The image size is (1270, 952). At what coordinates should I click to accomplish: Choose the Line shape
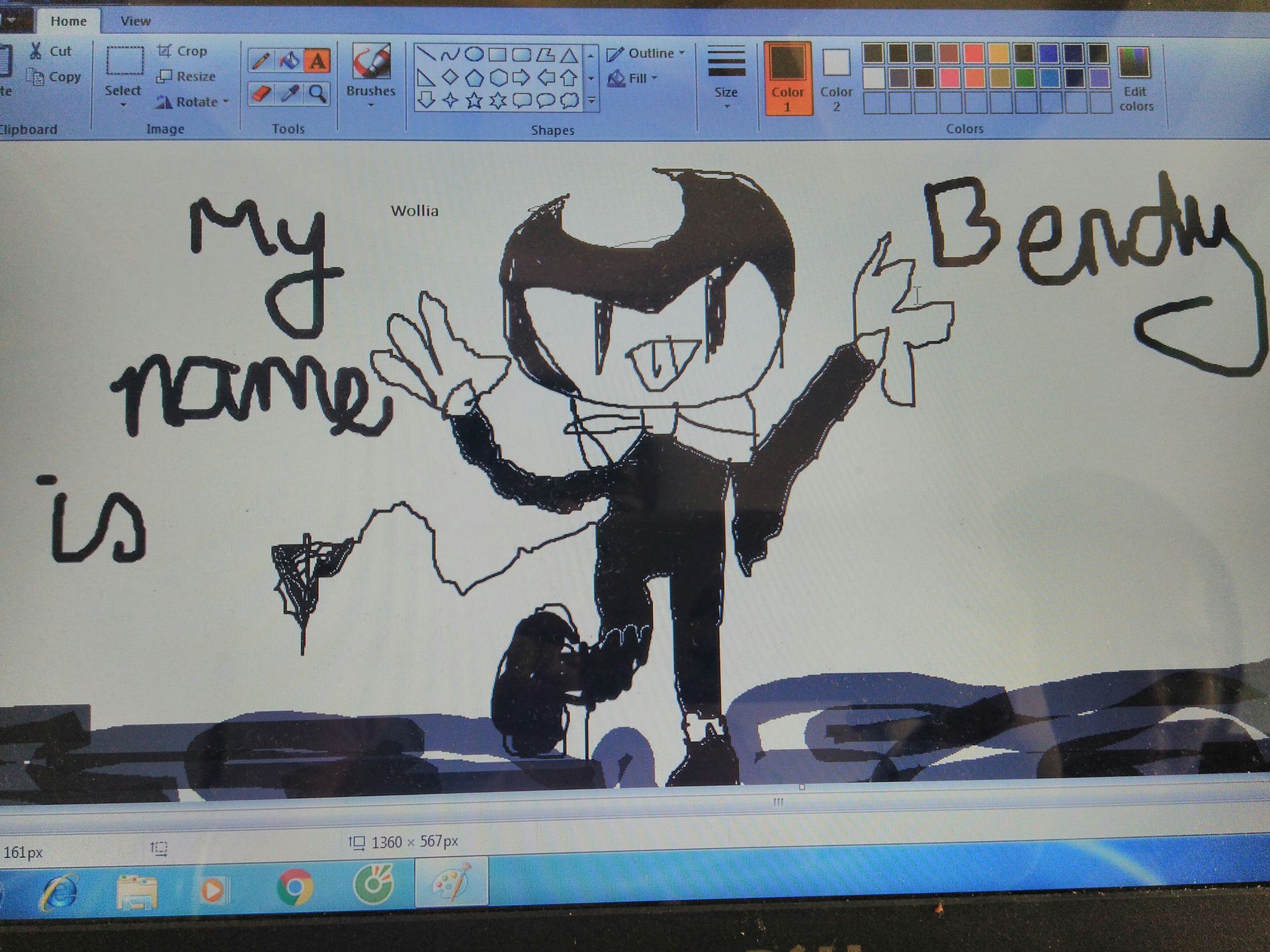pyautogui.click(x=427, y=54)
